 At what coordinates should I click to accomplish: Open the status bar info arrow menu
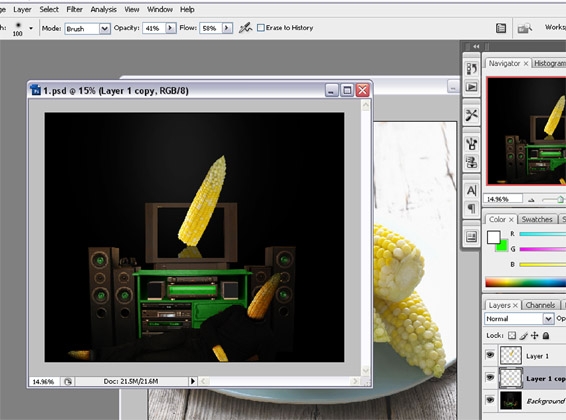193,381
